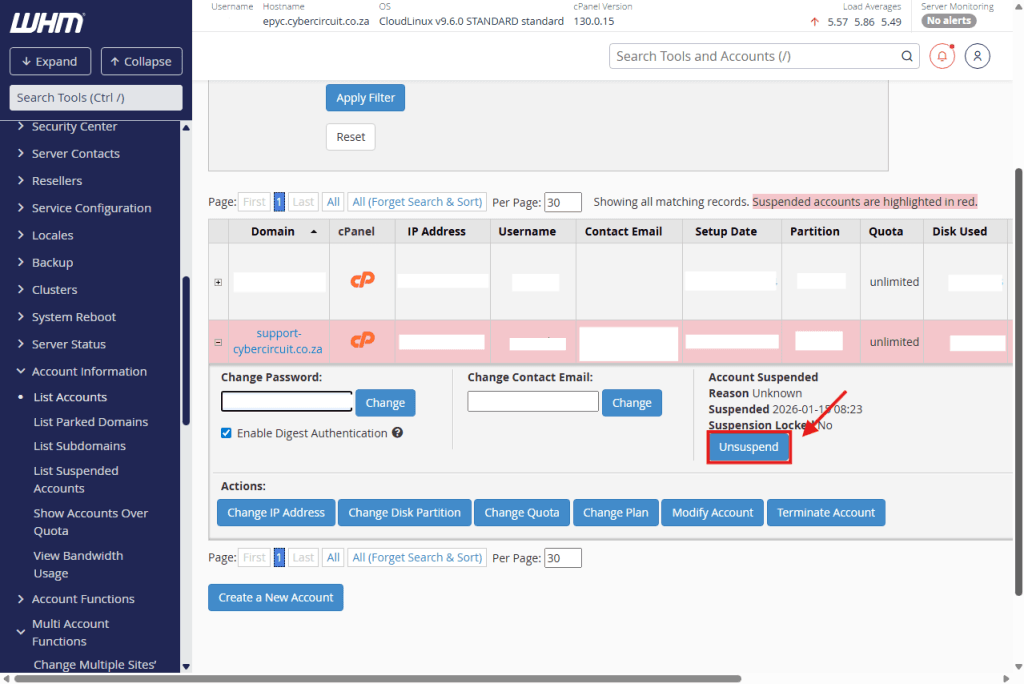Click cPanel icon in suspended account row
The height and width of the screenshot is (684, 1024).
click(x=362, y=341)
